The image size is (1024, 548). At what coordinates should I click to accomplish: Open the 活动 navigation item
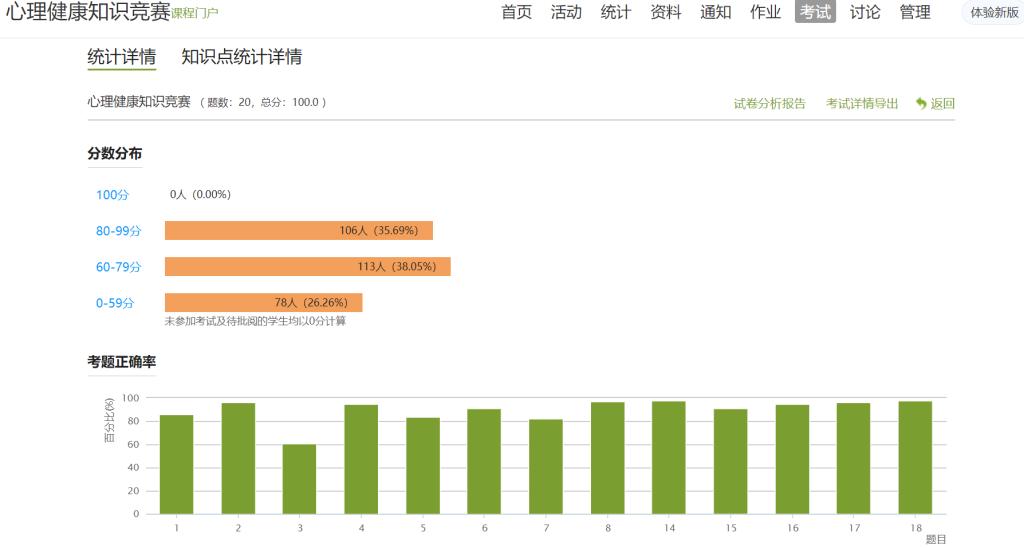click(x=566, y=12)
